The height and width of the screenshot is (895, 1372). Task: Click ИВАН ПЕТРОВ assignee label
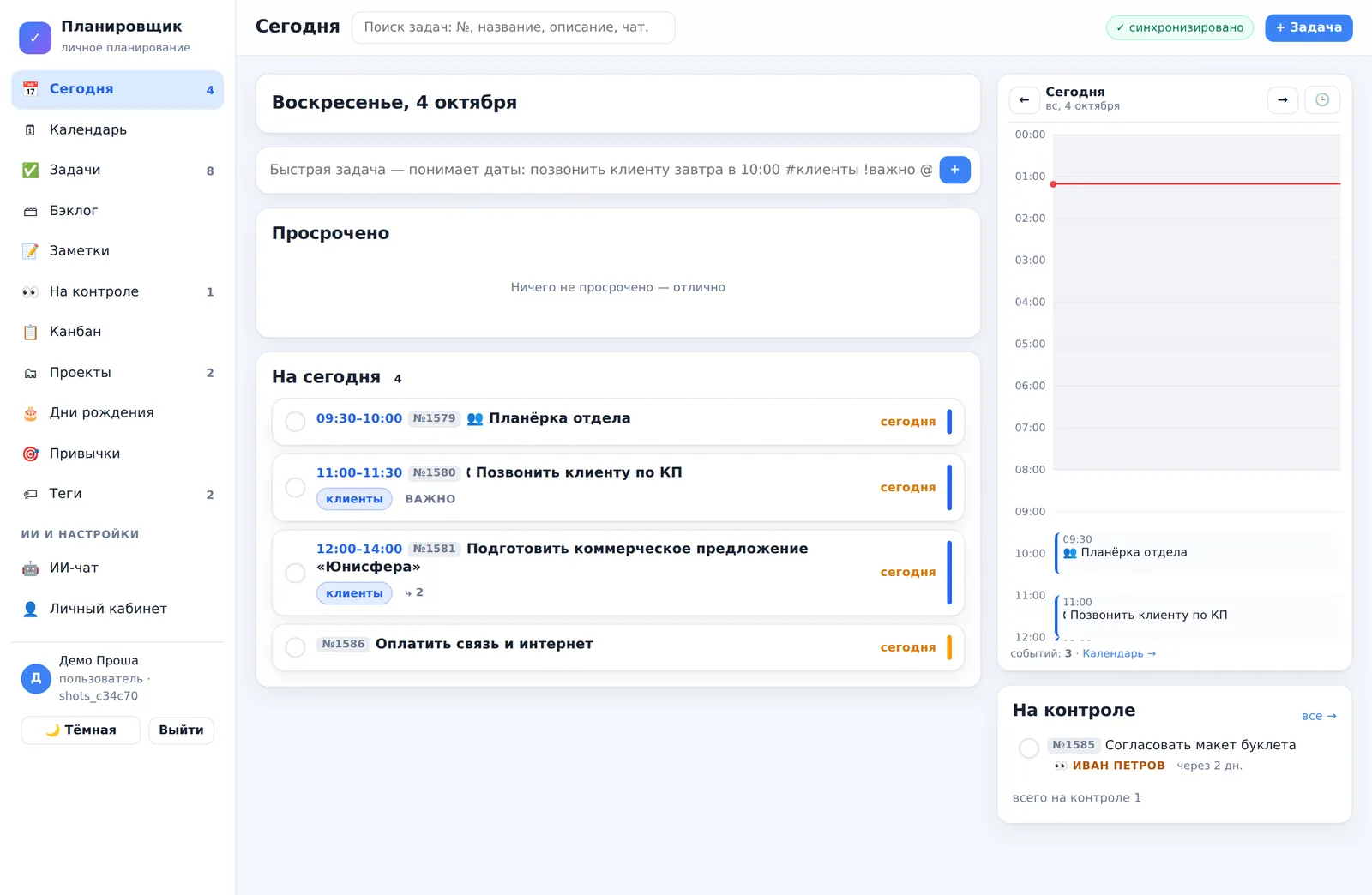[1118, 766]
